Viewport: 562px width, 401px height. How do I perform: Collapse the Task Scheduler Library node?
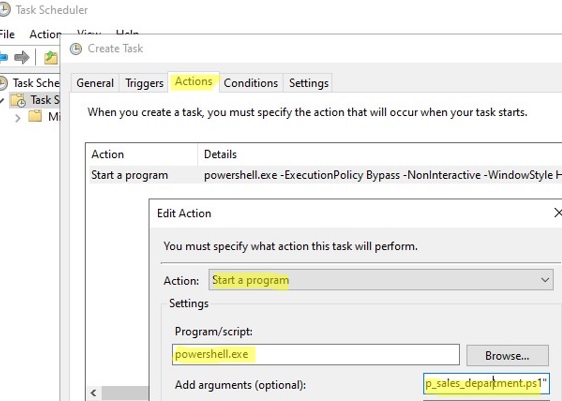pyautogui.click(x=2, y=100)
